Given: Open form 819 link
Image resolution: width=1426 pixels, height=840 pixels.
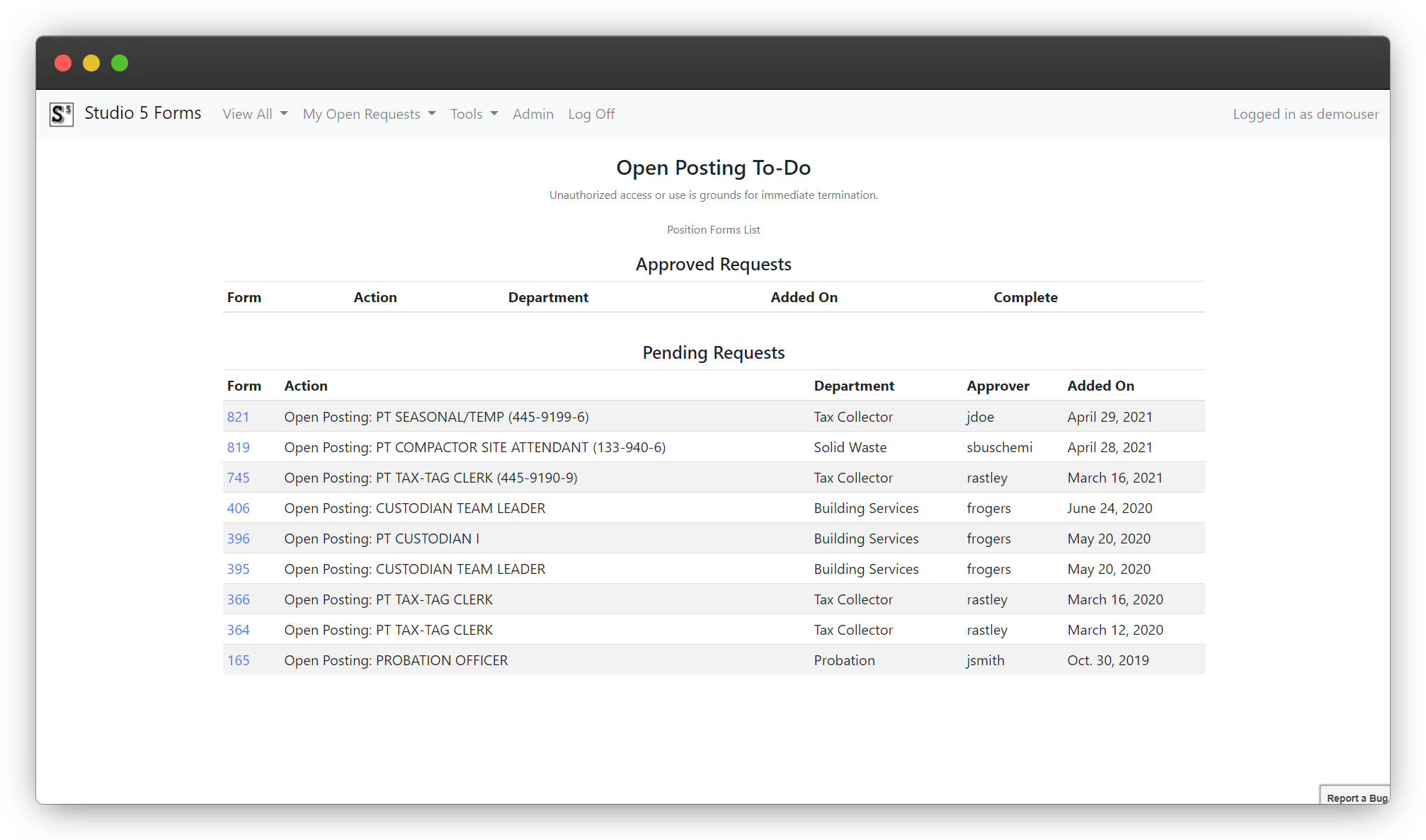Looking at the screenshot, I should pos(238,447).
